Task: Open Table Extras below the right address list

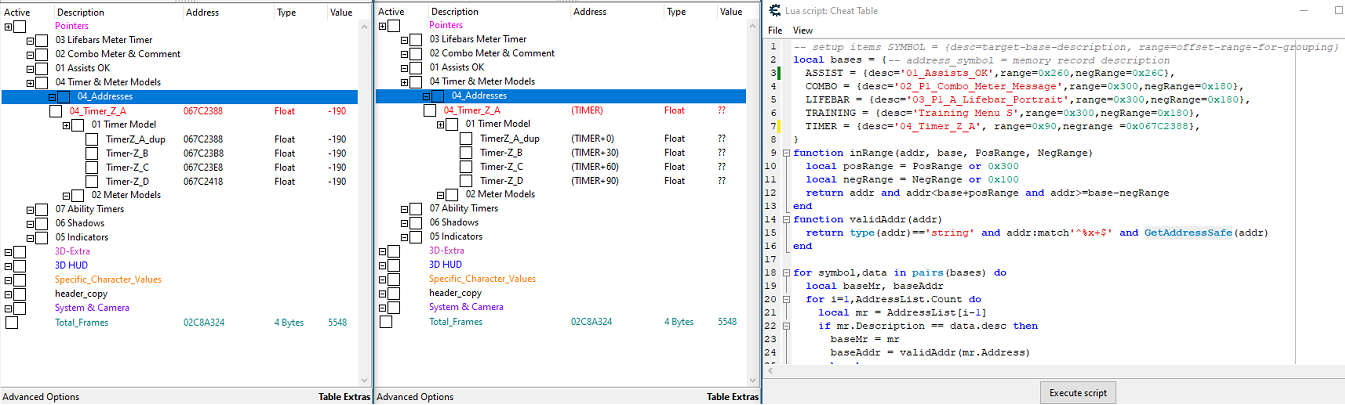Action: coord(733,397)
